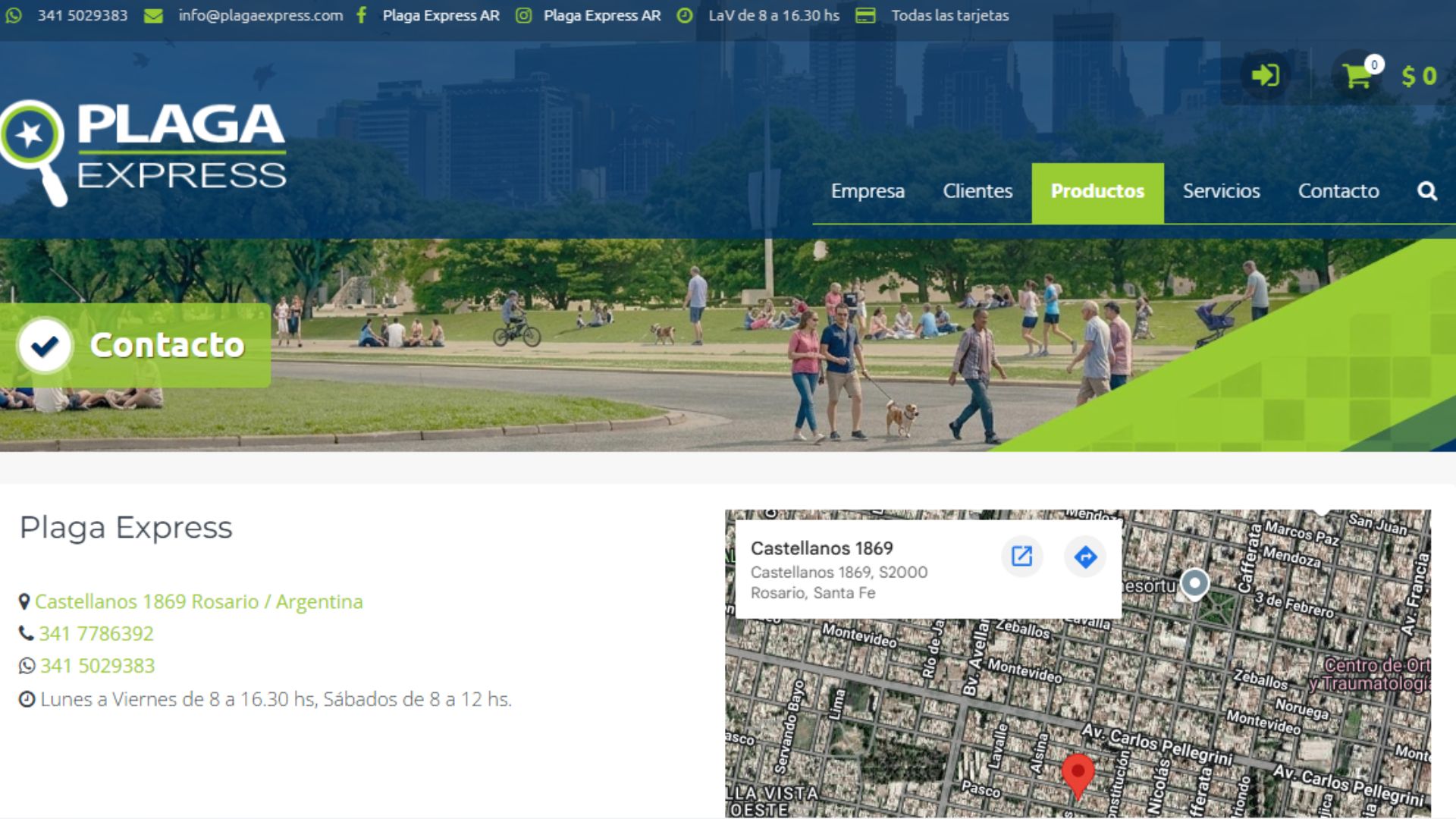This screenshot has height=819, width=1456.
Task: Click the 'Castellanos 1869' map card title
Action: click(x=821, y=548)
